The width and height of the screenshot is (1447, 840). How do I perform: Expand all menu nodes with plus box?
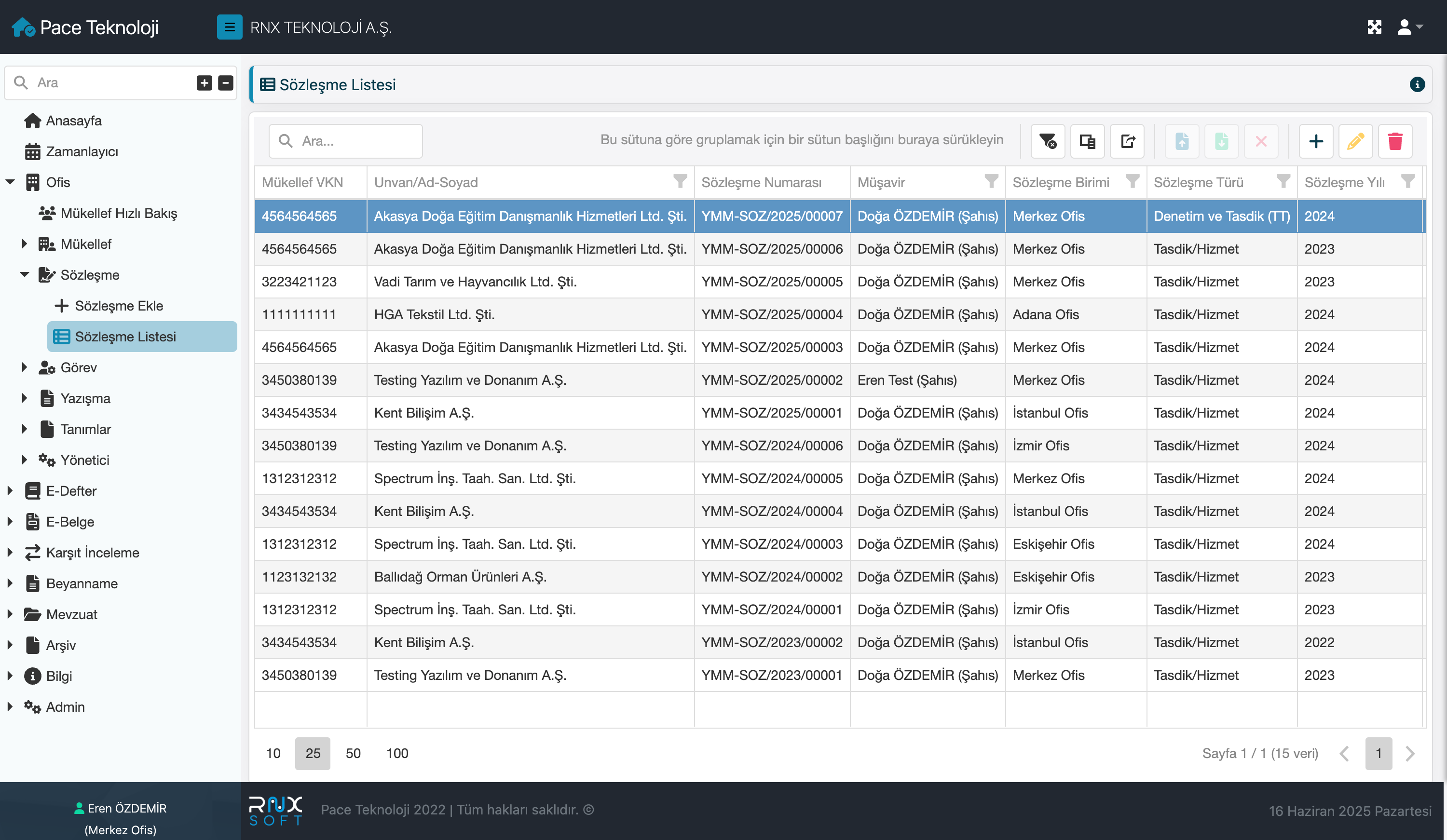pos(205,82)
